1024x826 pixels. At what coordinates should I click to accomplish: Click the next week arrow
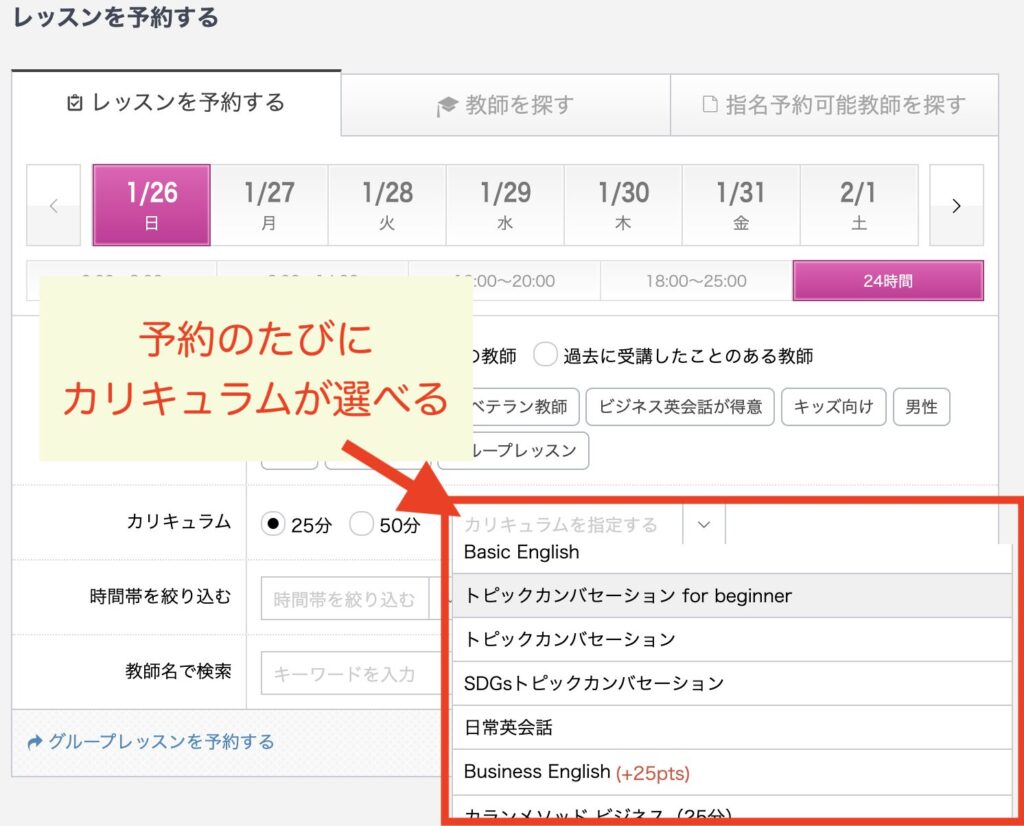[x=956, y=206]
